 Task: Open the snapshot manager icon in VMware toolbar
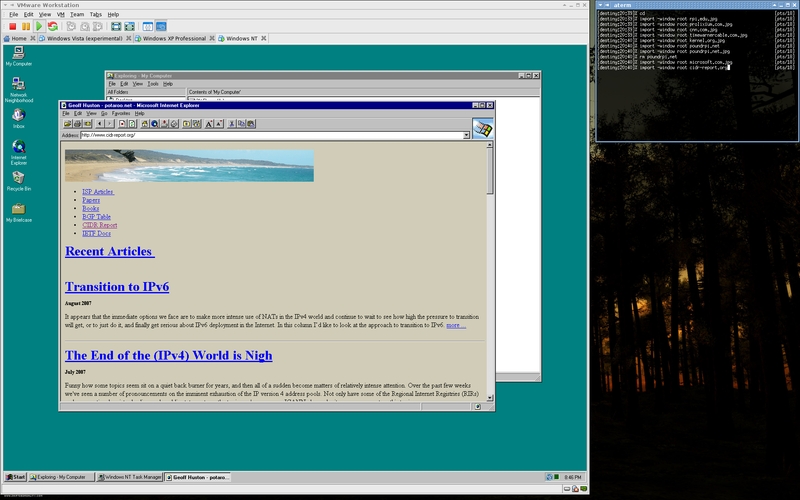pos(97,27)
